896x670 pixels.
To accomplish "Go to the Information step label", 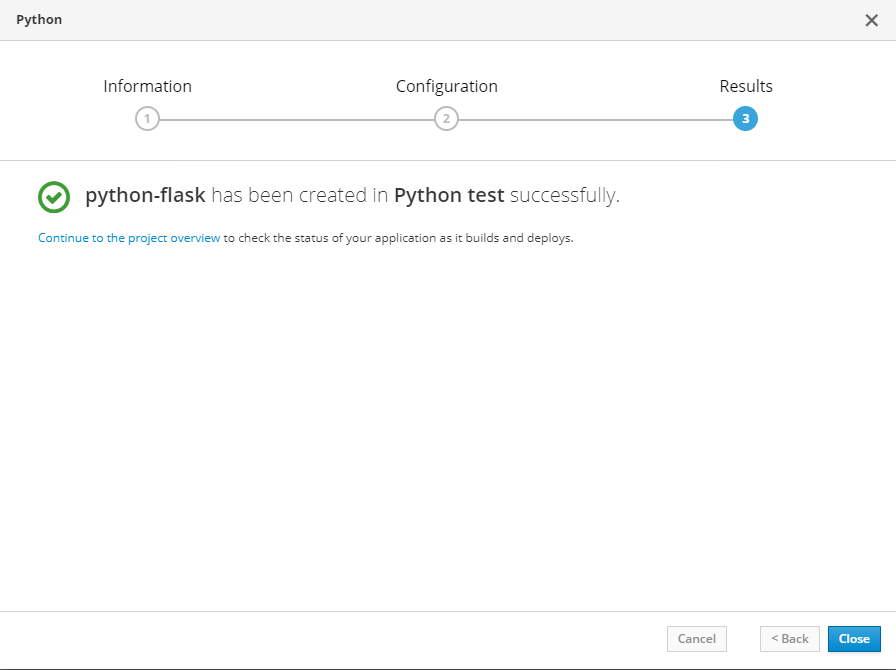I will tap(147, 86).
